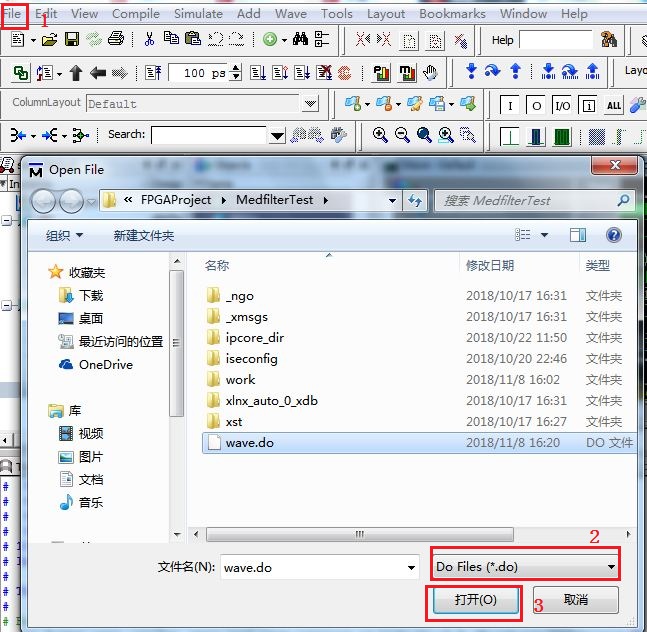Click the views layout icon in dialog

[x=522, y=235]
